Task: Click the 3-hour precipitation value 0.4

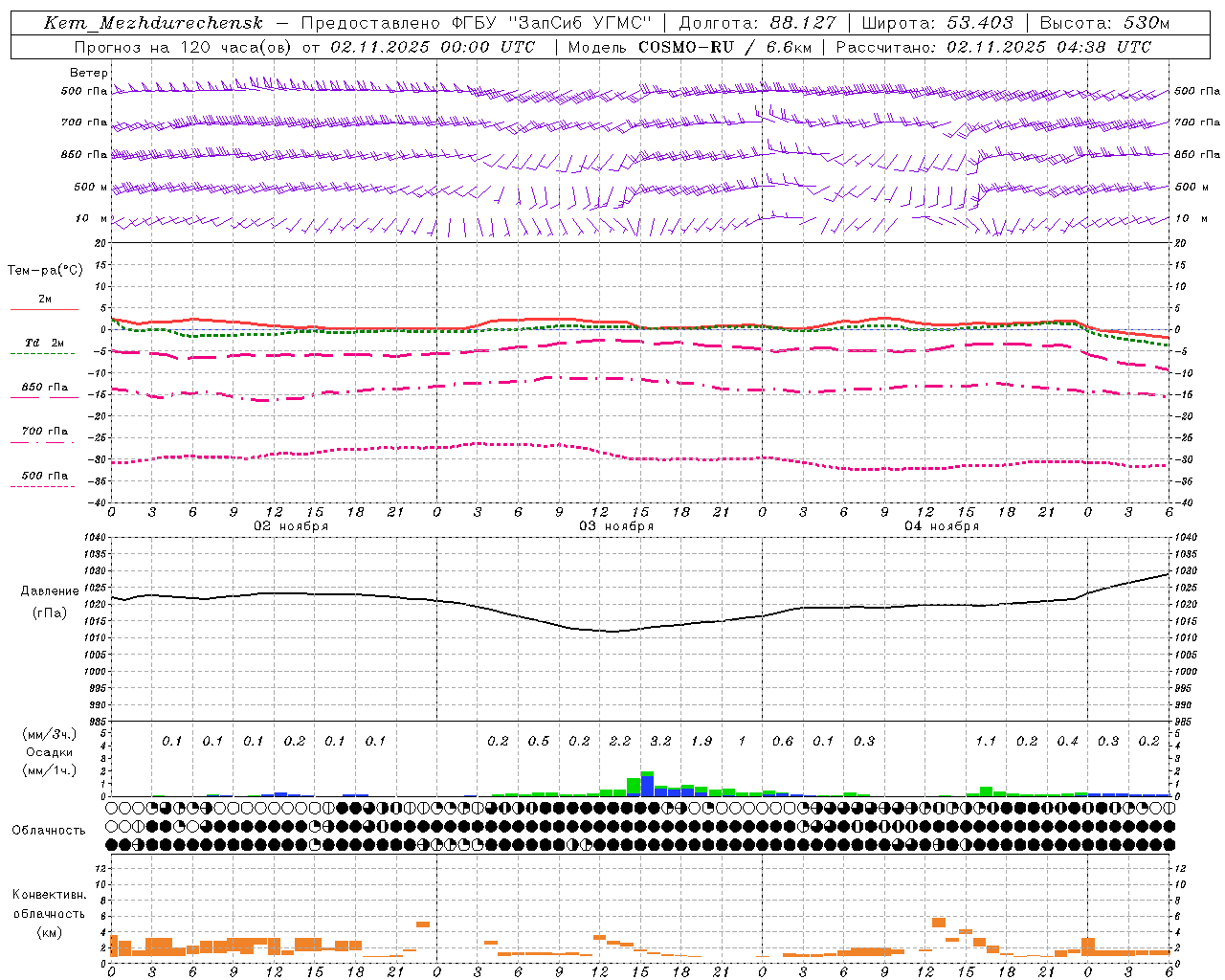Action: click(x=1067, y=742)
